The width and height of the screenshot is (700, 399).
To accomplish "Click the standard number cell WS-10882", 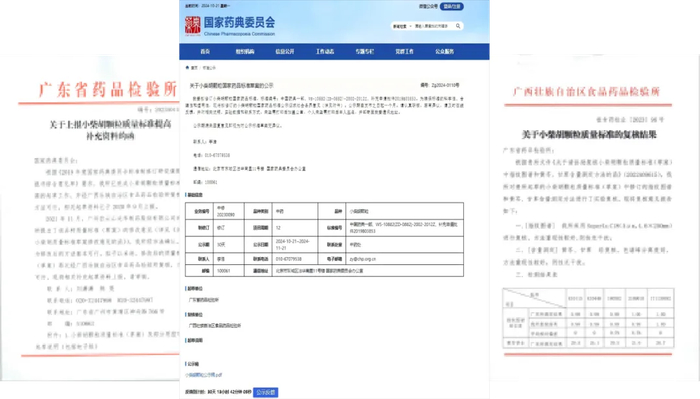I will coord(404,228).
